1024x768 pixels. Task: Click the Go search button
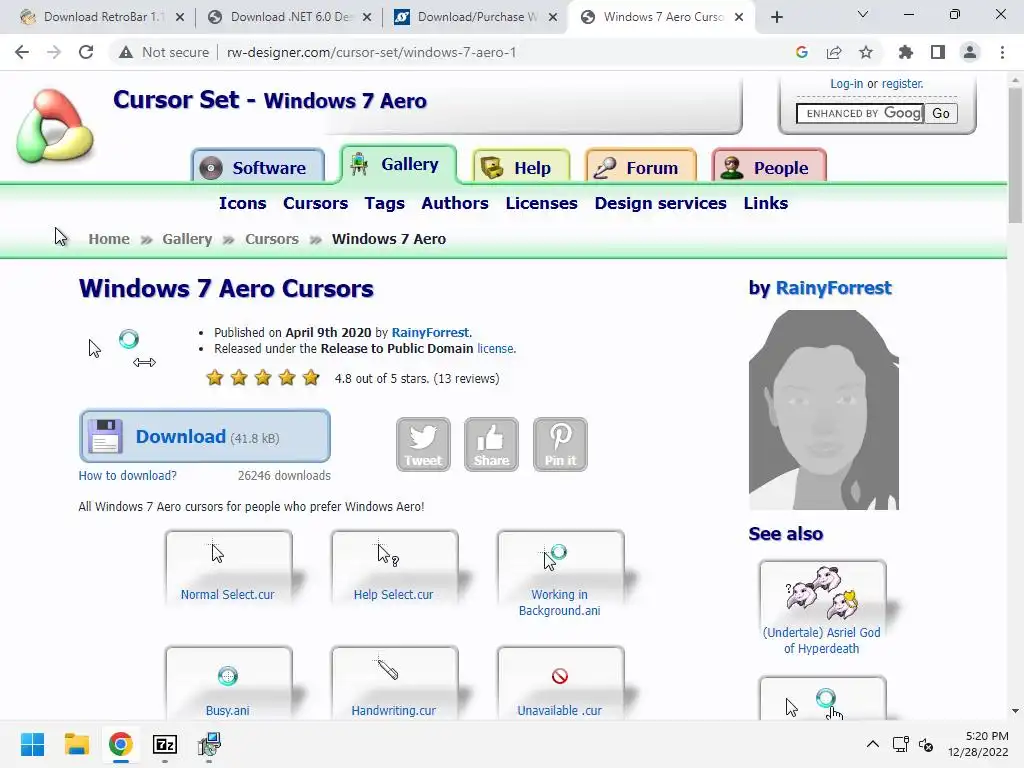[940, 113]
